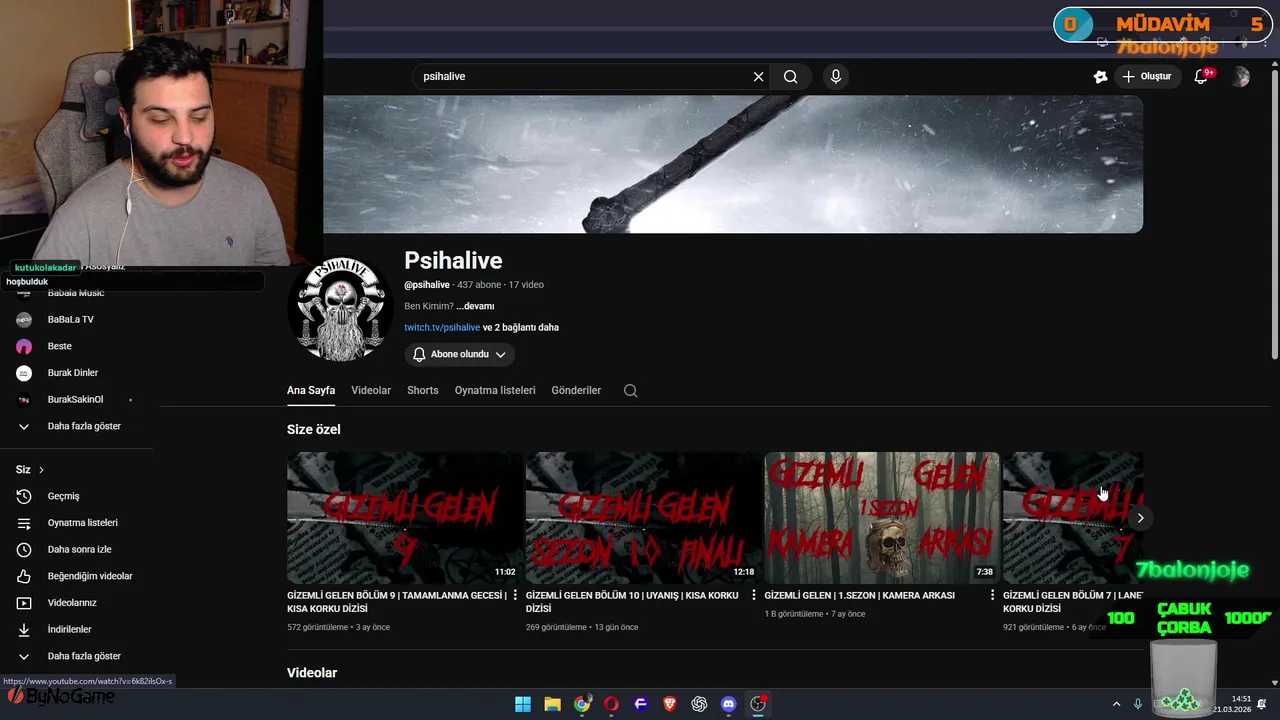Open the Sezon 1 Finali video thumbnail

(x=643, y=518)
